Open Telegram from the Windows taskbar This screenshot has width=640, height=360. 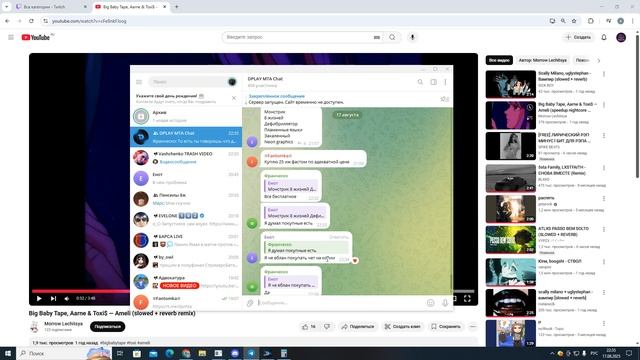251,353
